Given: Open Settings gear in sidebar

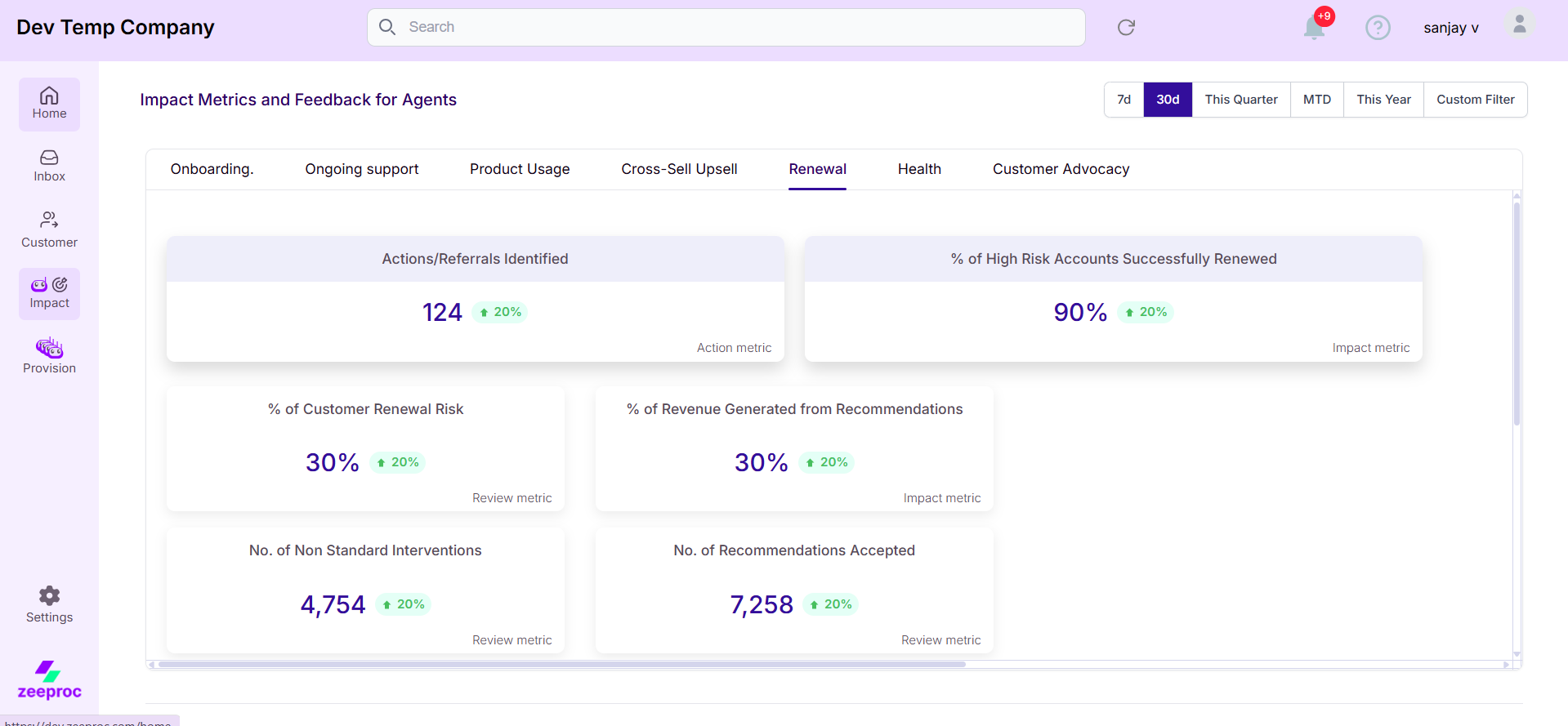Looking at the screenshot, I should (x=49, y=604).
